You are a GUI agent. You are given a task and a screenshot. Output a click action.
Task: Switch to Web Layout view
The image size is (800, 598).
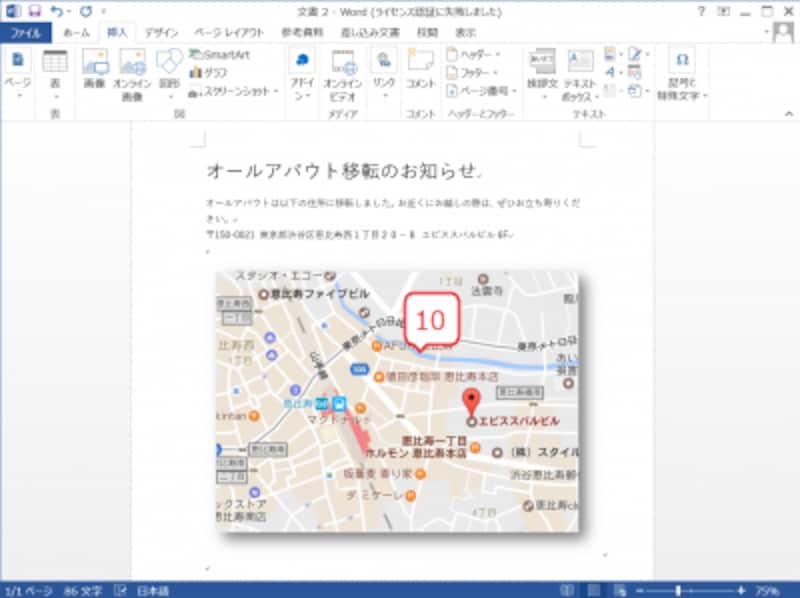620,590
